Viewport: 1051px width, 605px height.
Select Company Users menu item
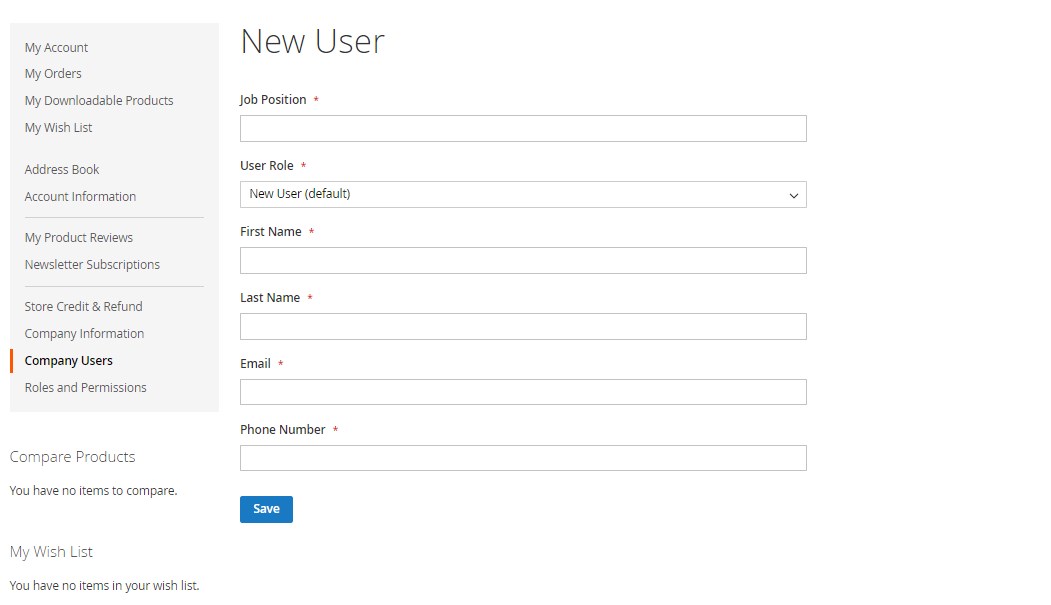pyautogui.click(x=69, y=361)
